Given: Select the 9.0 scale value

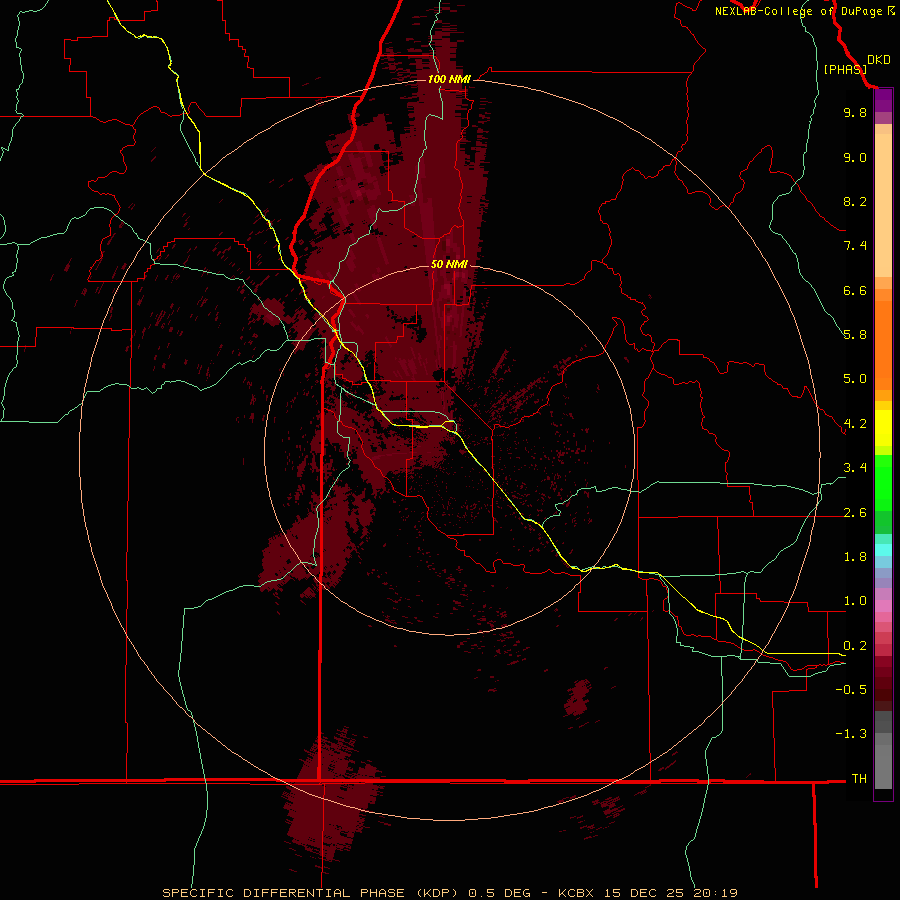Looking at the screenshot, I should (x=855, y=157).
